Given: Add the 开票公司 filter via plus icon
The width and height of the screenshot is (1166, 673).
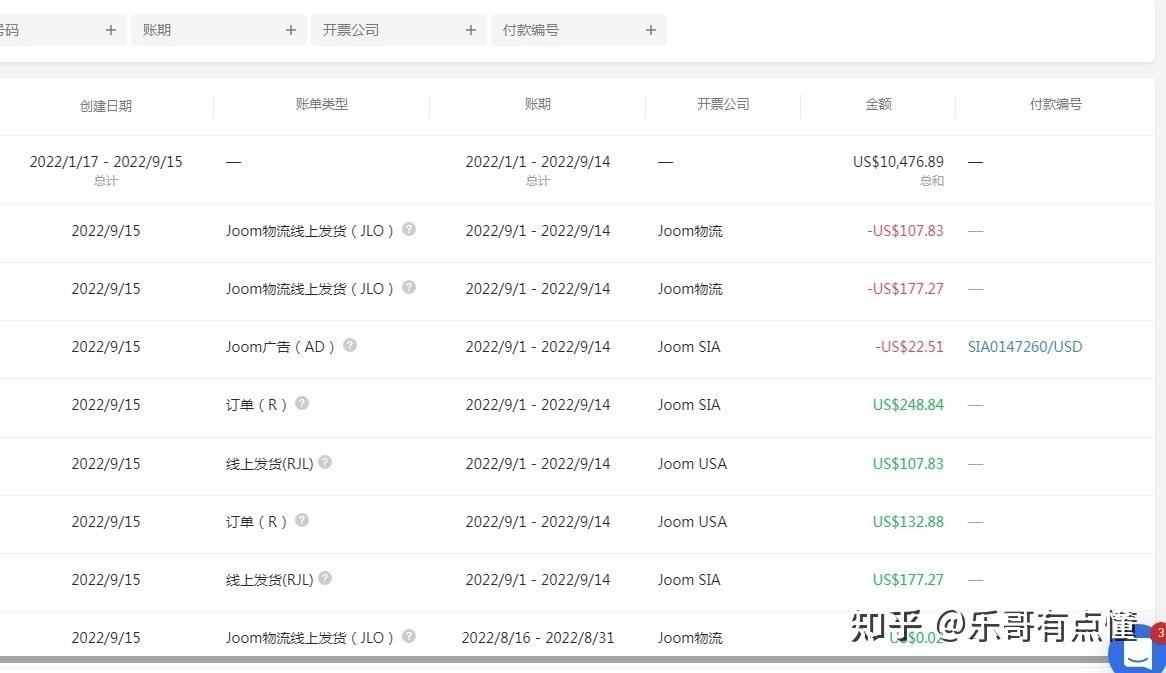Looking at the screenshot, I should (x=471, y=30).
